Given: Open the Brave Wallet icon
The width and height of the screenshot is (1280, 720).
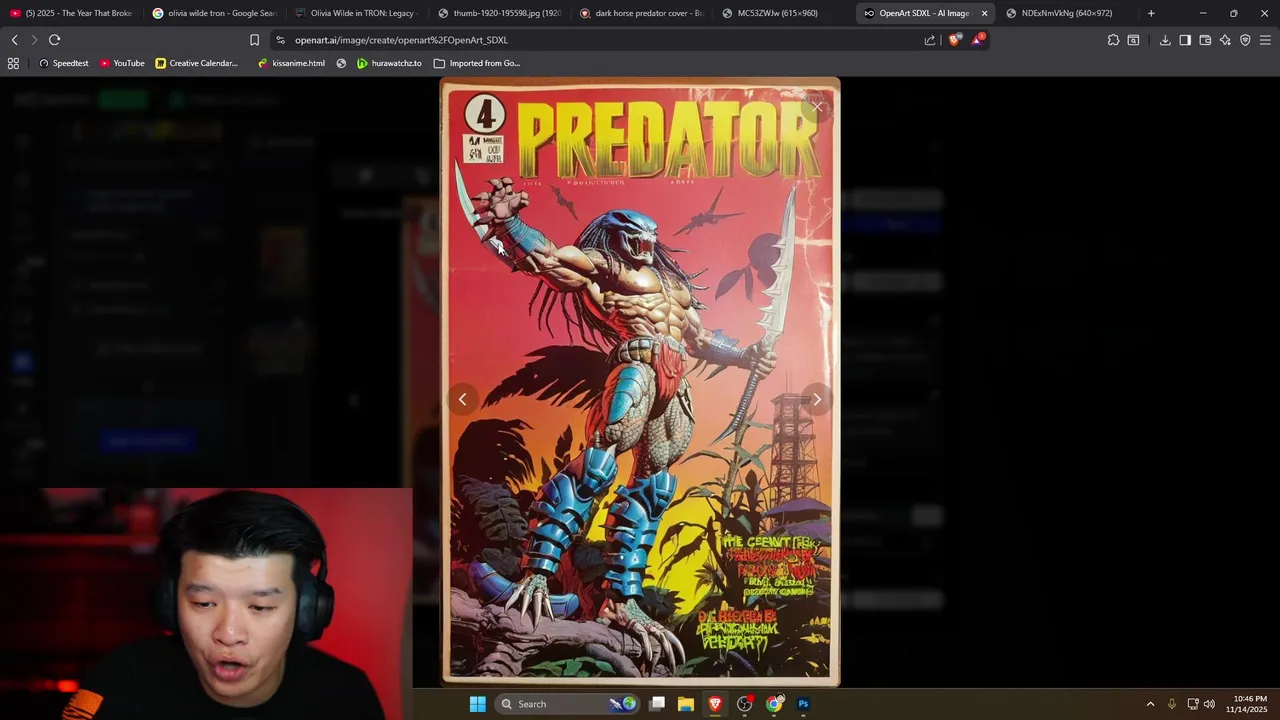Looking at the screenshot, I should click(1205, 40).
